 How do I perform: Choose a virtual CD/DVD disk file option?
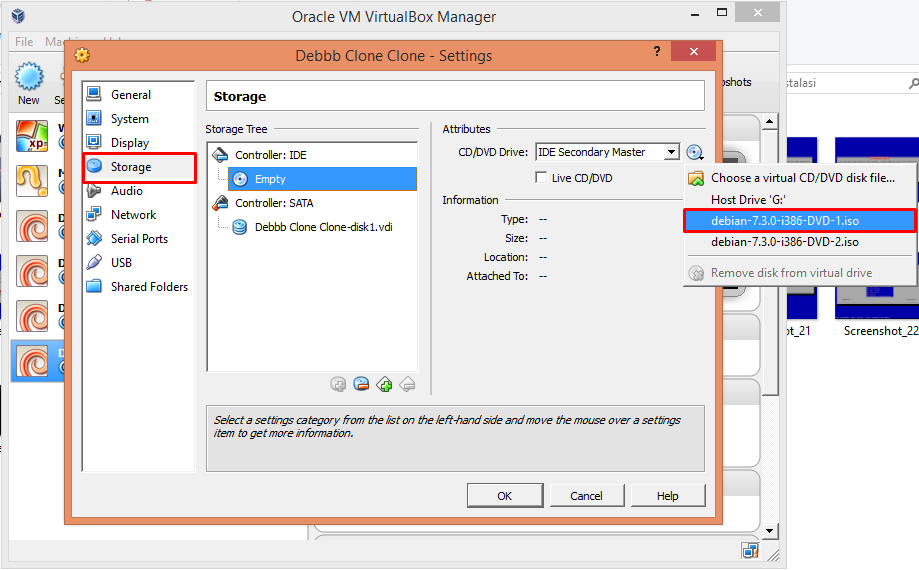tap(799, 178)
